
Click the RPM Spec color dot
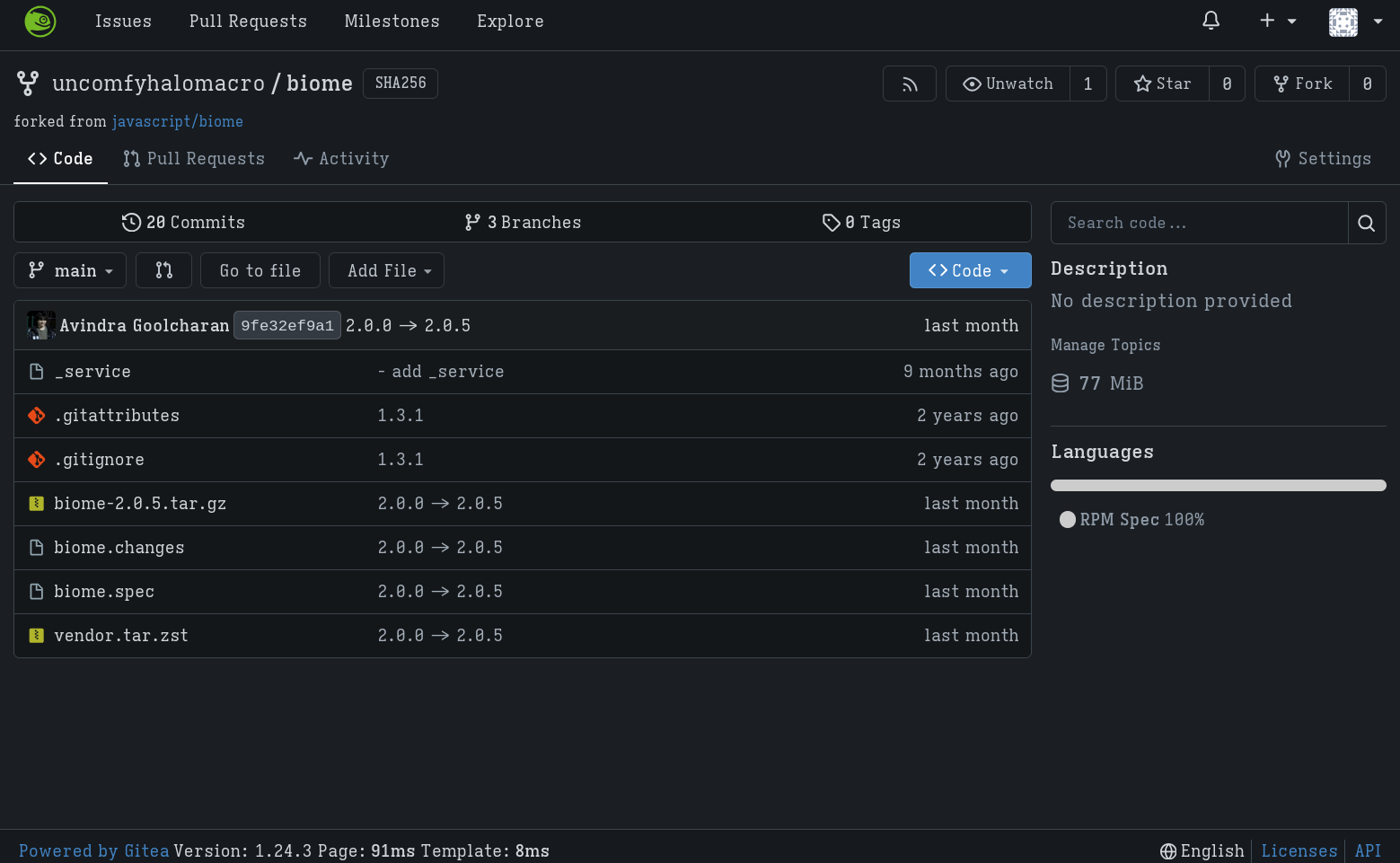pos(1068,520)
